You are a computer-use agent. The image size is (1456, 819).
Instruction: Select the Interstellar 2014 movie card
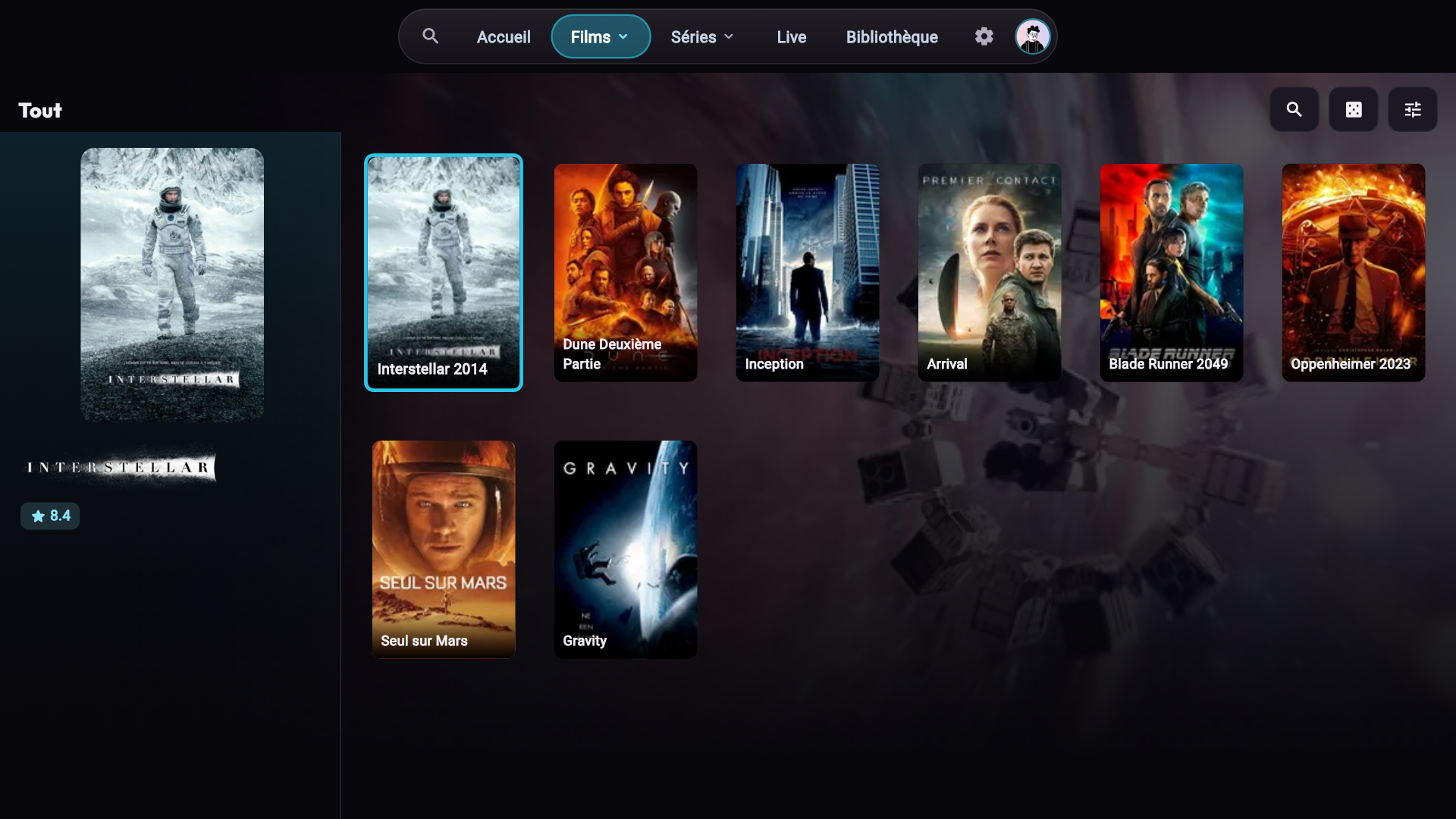tap(444, 272)
